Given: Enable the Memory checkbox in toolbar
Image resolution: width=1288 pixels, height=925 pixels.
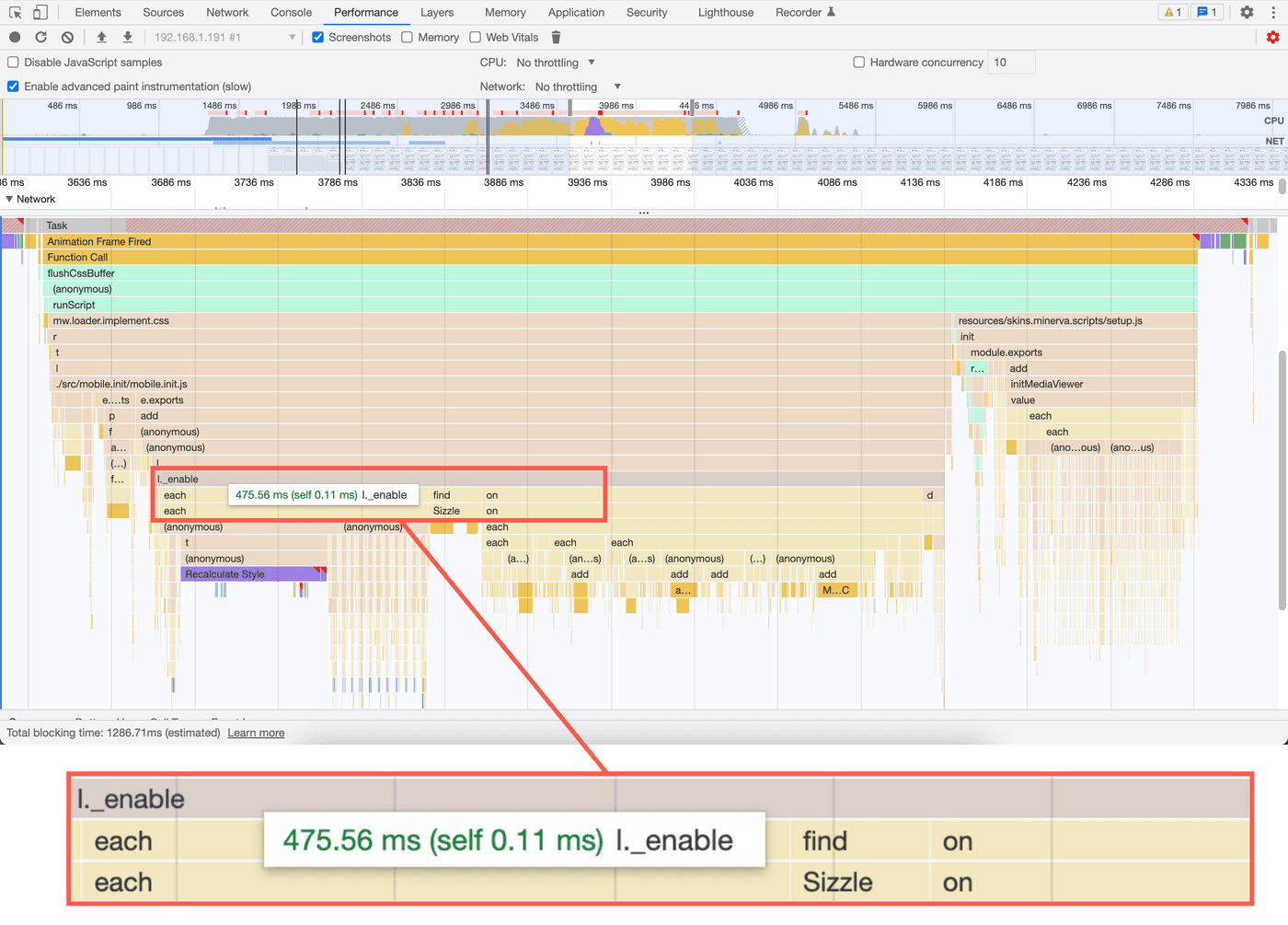Looking at the screenshot, I should 407,37.
